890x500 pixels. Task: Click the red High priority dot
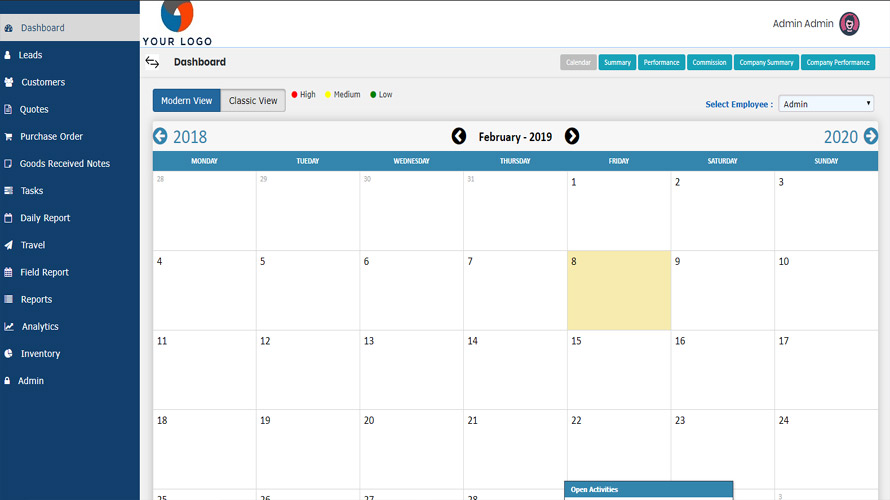[294, 95]
